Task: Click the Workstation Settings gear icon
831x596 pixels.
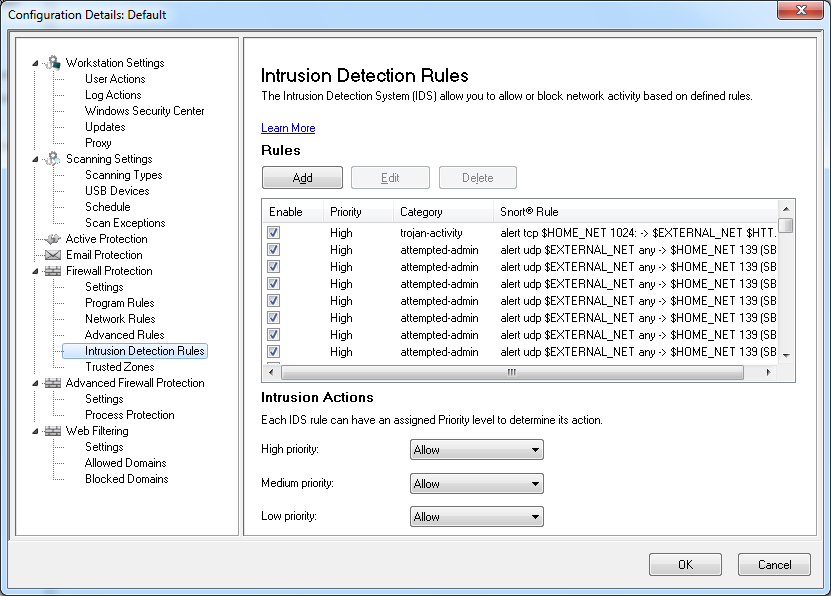Action: pos(53,63)
